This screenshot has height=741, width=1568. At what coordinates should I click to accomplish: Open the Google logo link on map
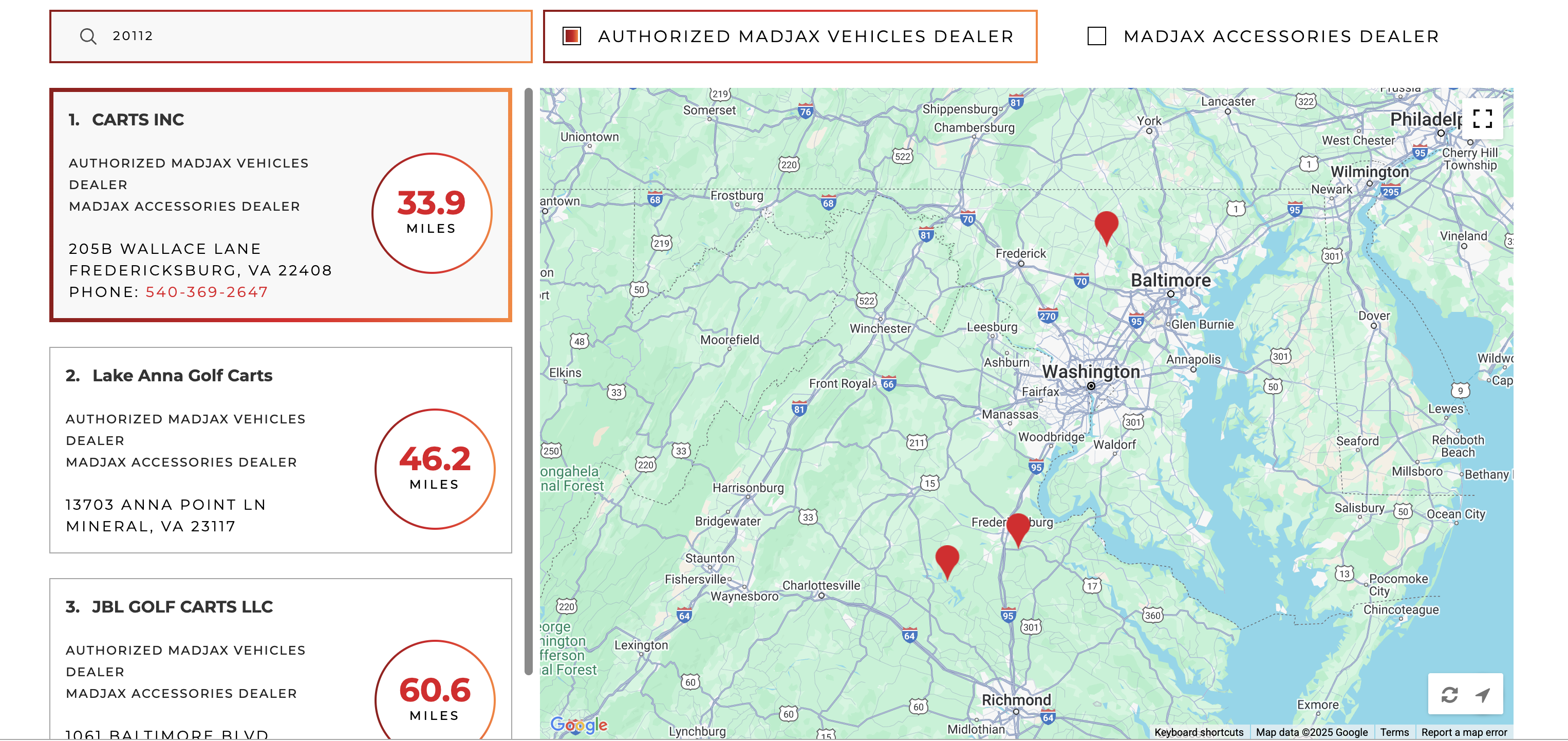click(x=578, y=724)
